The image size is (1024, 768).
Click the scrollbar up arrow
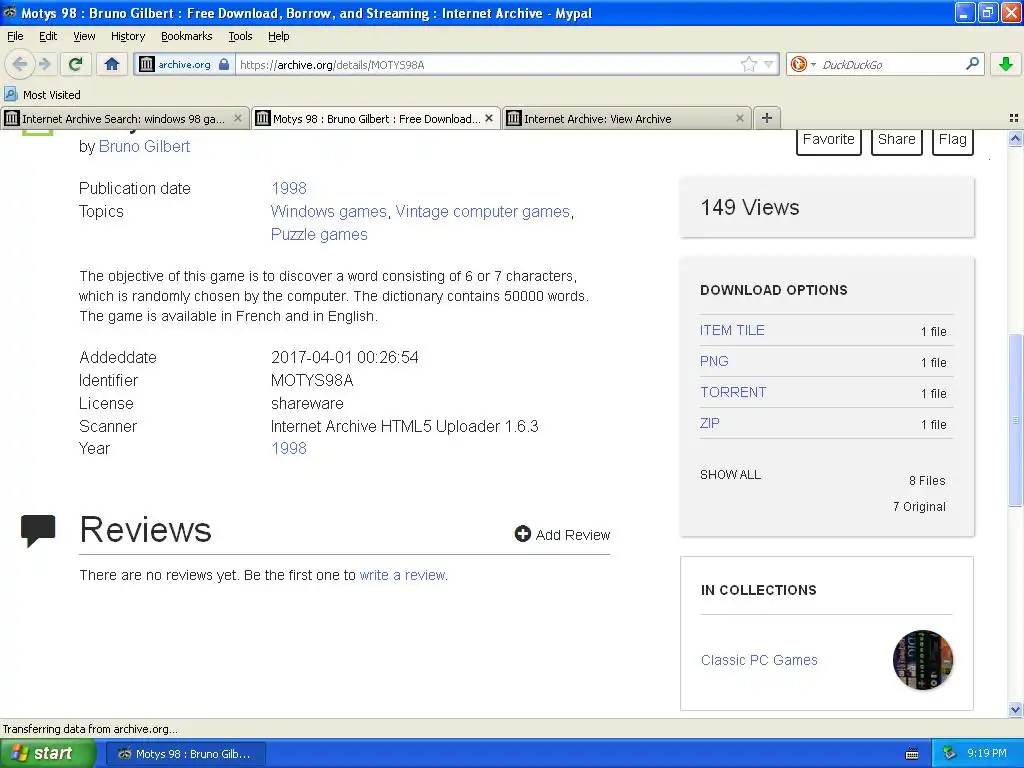coord(1015,138)
